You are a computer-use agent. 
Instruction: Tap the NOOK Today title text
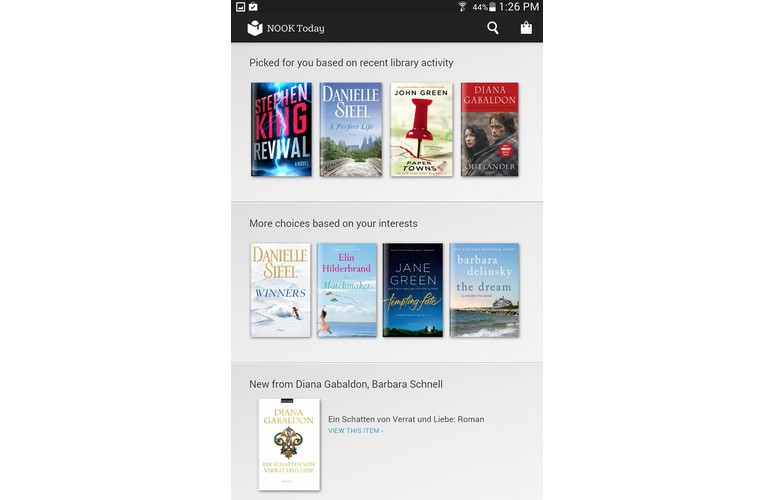click(x=296, y=28)
